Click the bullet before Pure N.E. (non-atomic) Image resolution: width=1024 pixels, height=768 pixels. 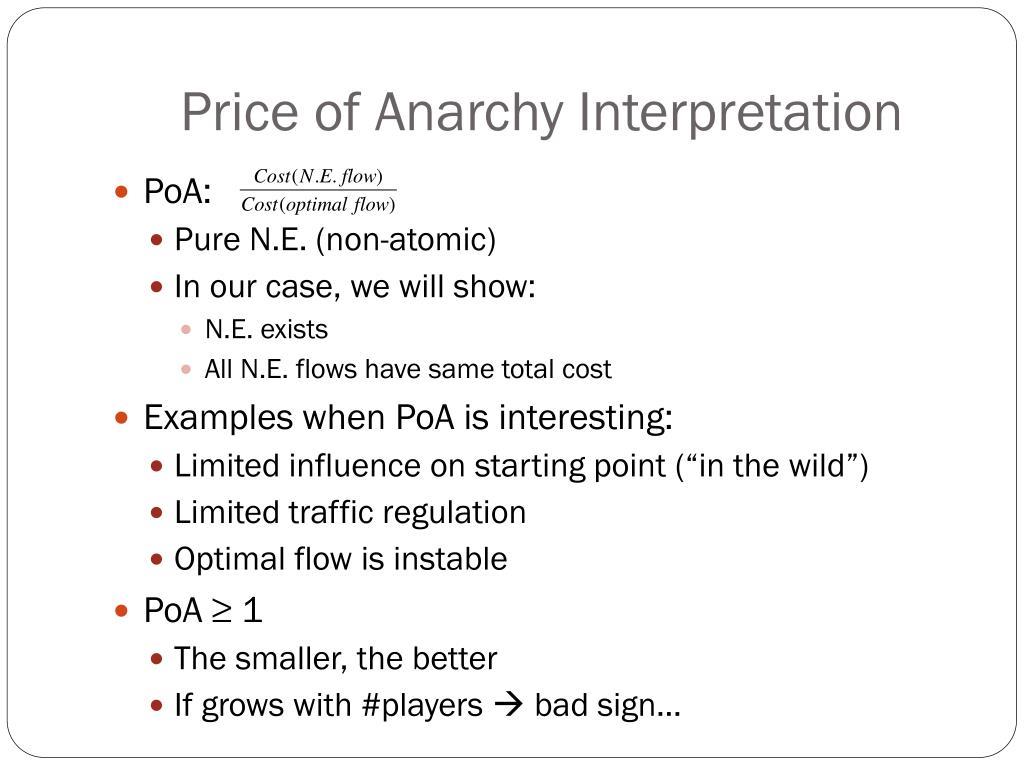[155, 240]
